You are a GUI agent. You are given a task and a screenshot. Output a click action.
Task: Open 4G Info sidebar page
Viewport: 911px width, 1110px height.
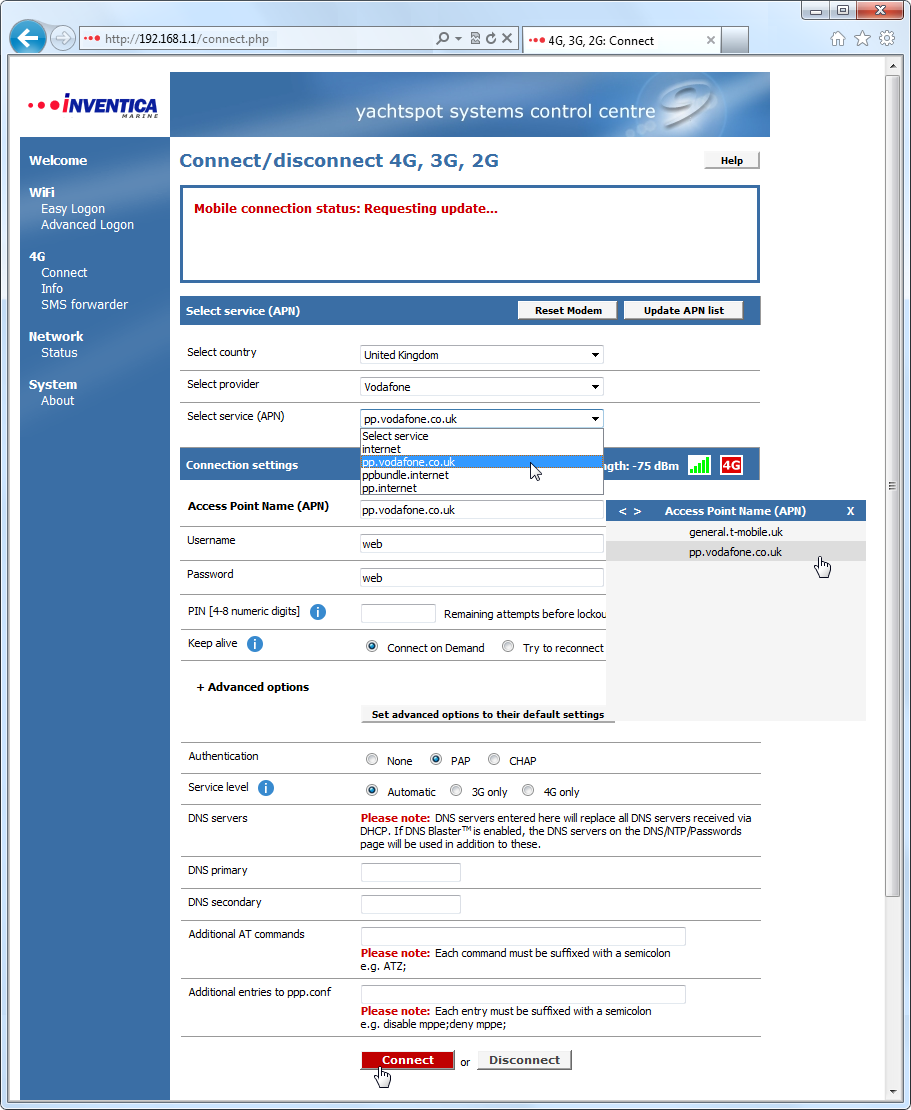tap(52, 289)
